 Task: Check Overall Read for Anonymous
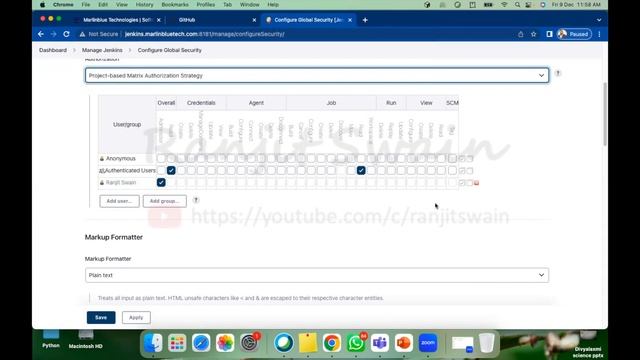point(171,158)
